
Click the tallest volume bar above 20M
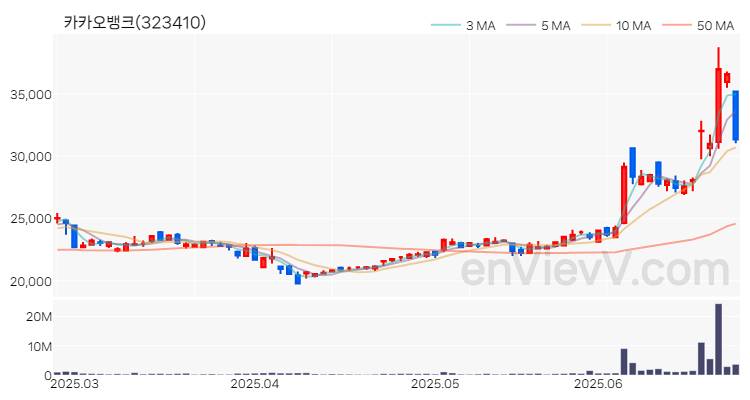click(718, 339)
